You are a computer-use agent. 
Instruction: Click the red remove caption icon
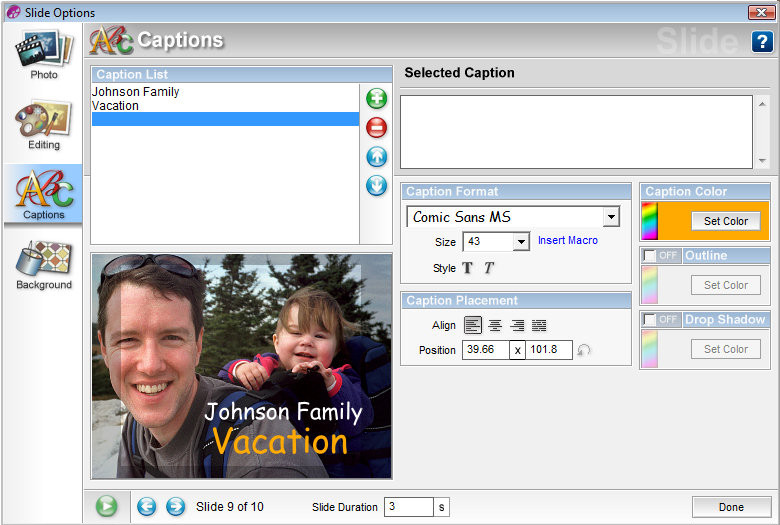coord(377,127)
